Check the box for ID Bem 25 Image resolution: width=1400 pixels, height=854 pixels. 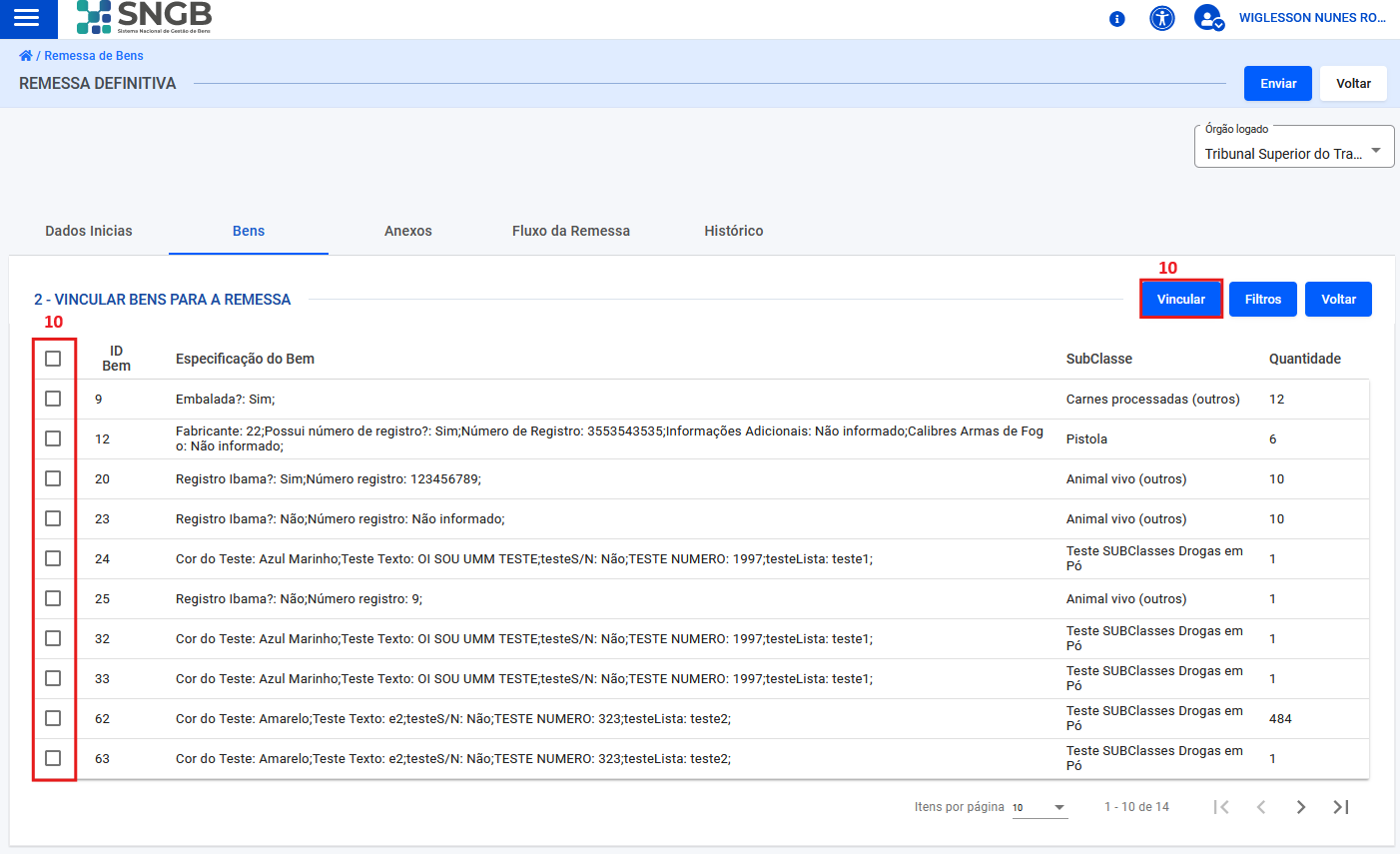53,598
